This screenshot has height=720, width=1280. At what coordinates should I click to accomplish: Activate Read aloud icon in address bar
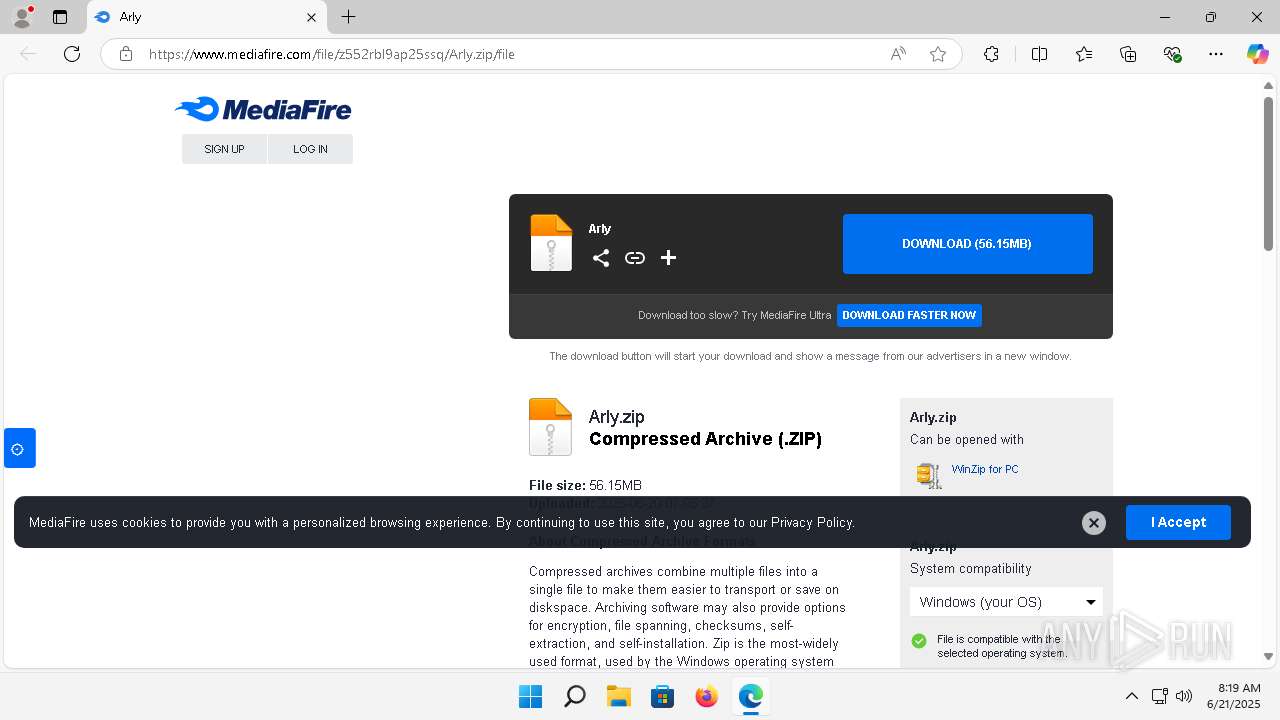pyautogui.click(x=898, y=54)
